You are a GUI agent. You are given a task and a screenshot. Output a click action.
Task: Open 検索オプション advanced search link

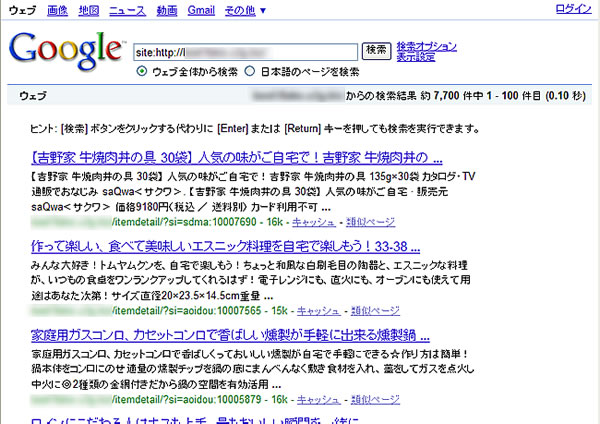coord(427,47)
